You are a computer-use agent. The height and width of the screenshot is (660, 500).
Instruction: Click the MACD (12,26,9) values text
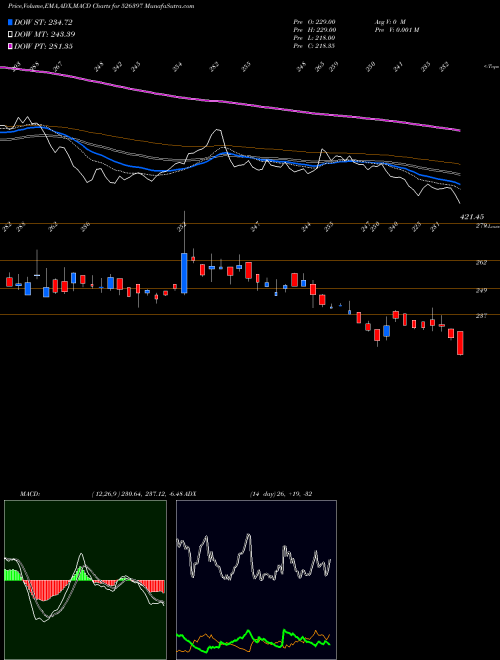pyautogui.click(x=137, y=494)
